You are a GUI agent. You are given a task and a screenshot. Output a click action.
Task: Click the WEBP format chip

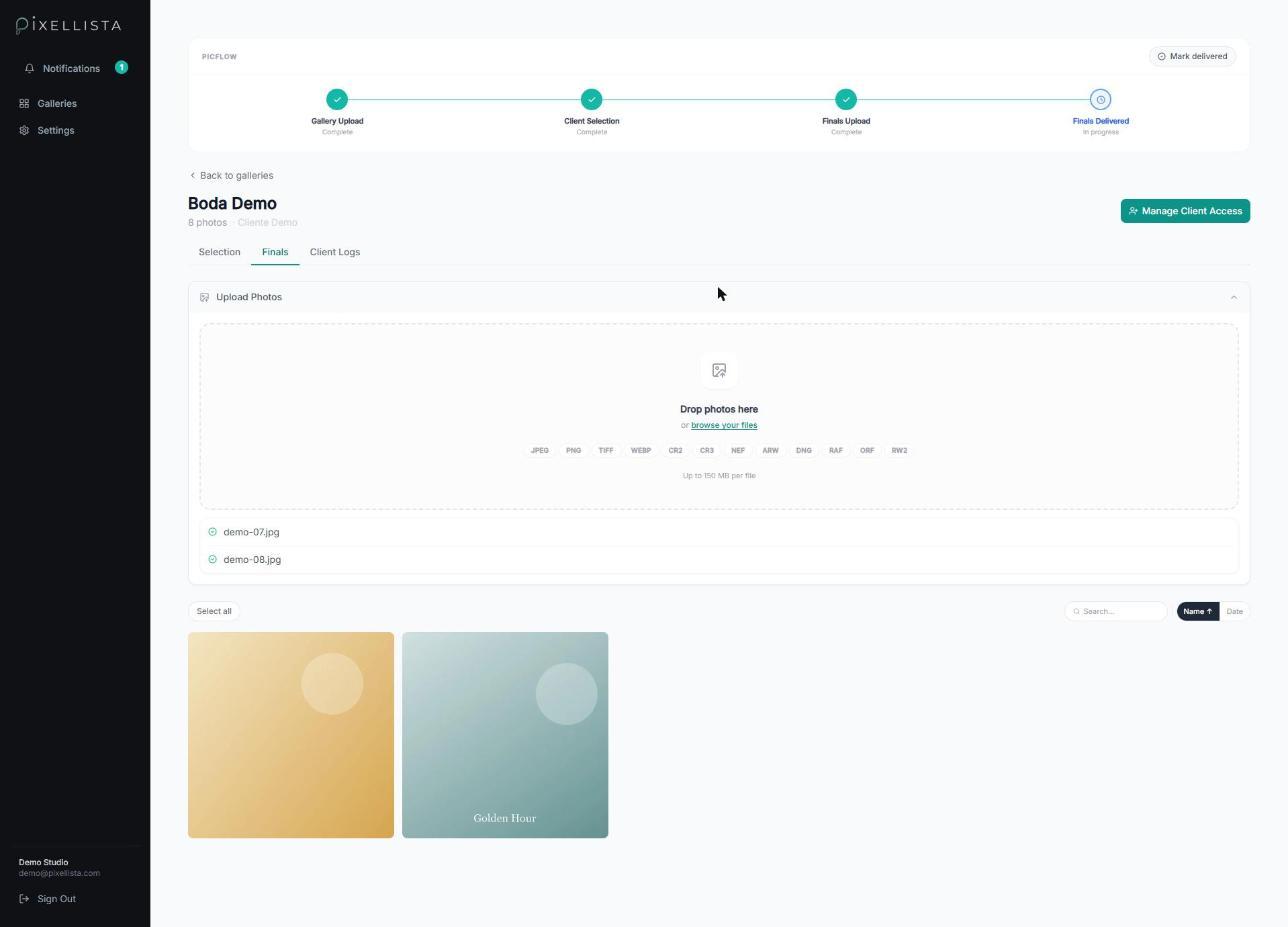641,451
